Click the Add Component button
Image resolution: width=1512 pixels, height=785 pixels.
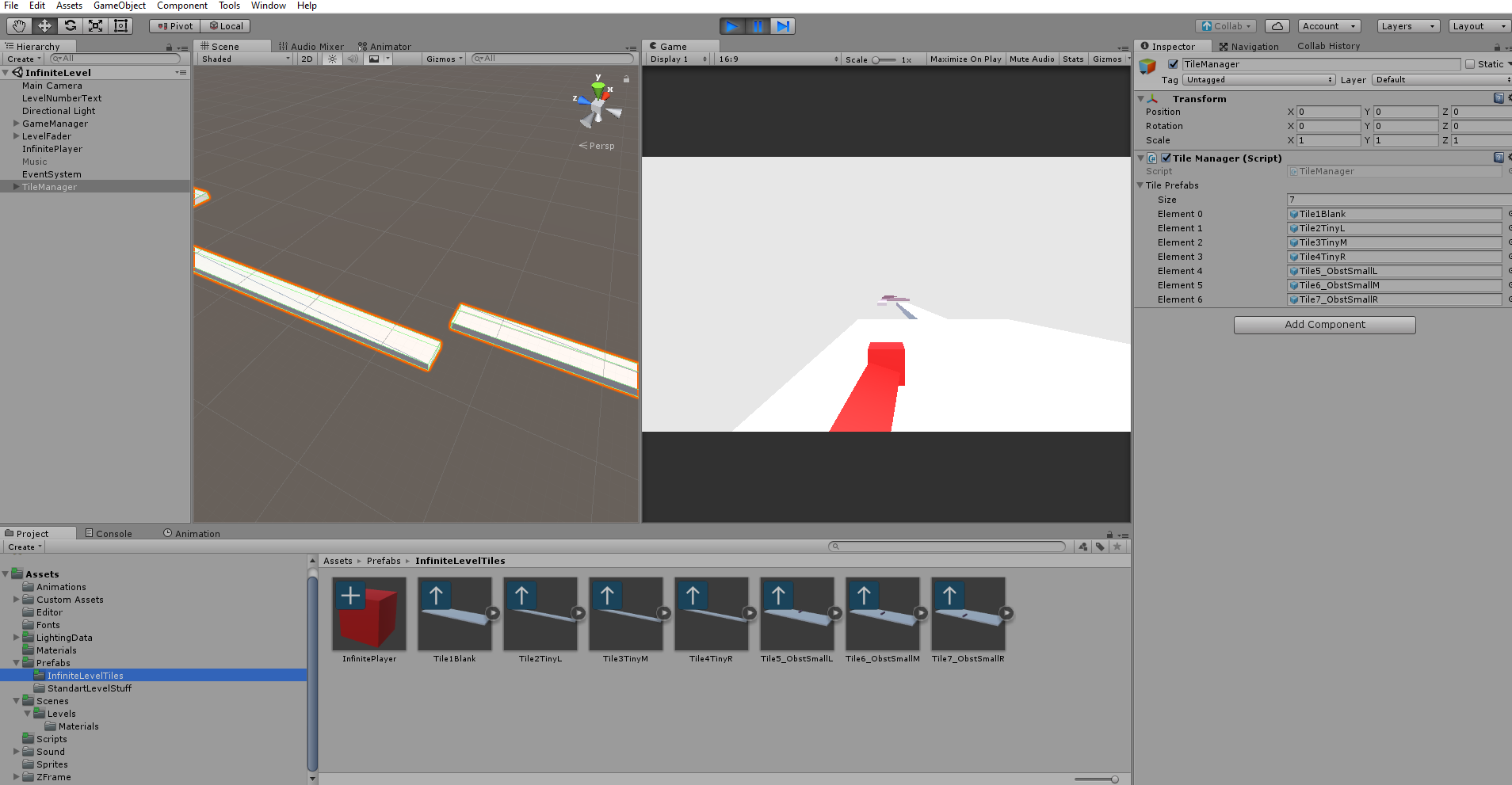1325,325
